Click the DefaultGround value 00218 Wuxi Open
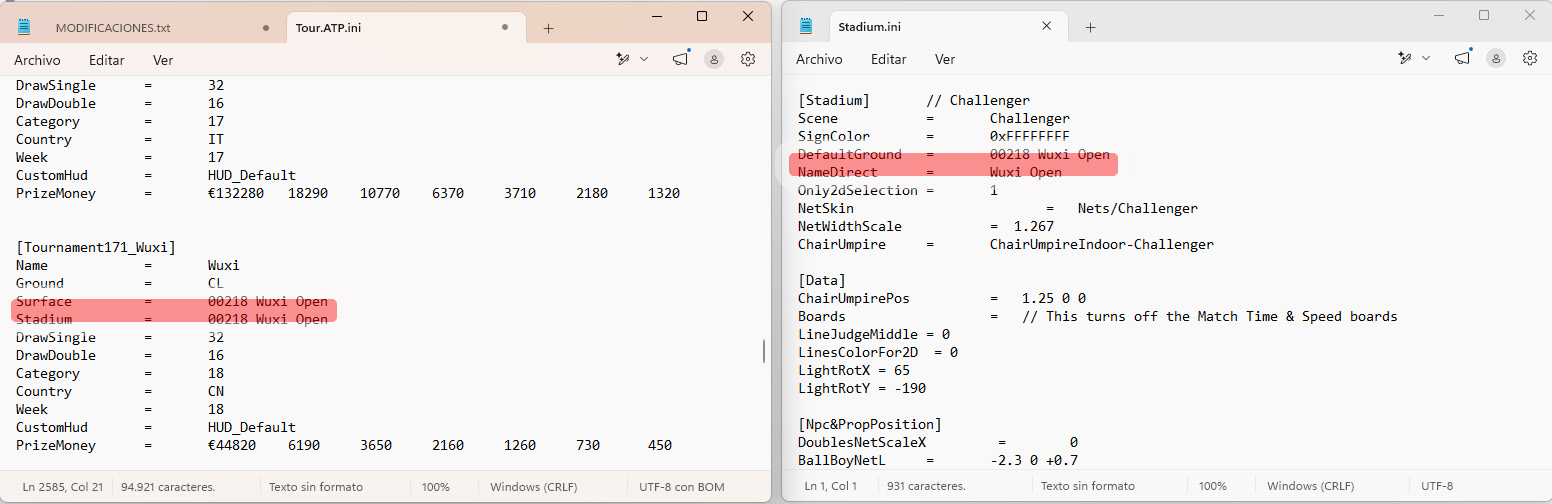The width and height of the screenshot is (1552, 504). [x=1050, y=154]
